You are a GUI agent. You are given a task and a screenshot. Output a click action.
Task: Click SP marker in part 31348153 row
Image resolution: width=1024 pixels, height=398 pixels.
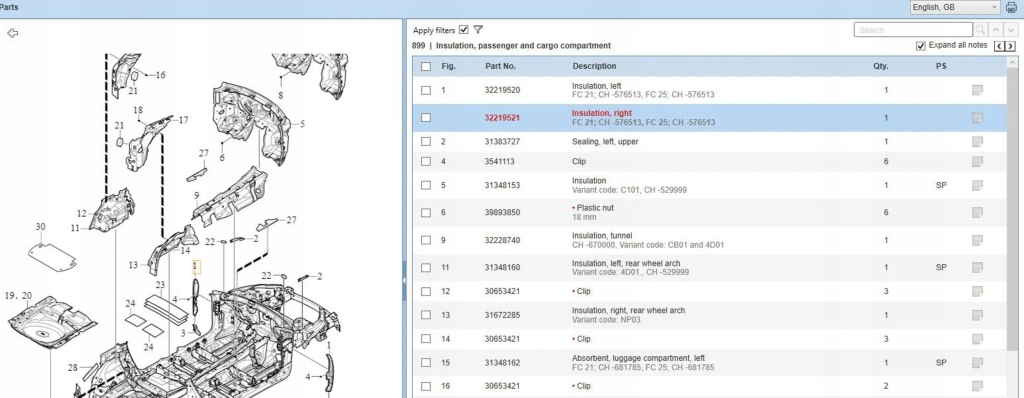[941, 186]
